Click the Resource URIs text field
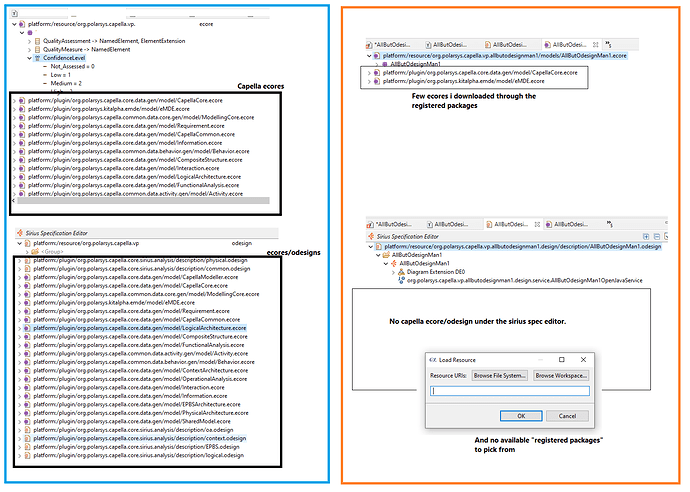Screen dimensions: 690x492 point(510,391)
